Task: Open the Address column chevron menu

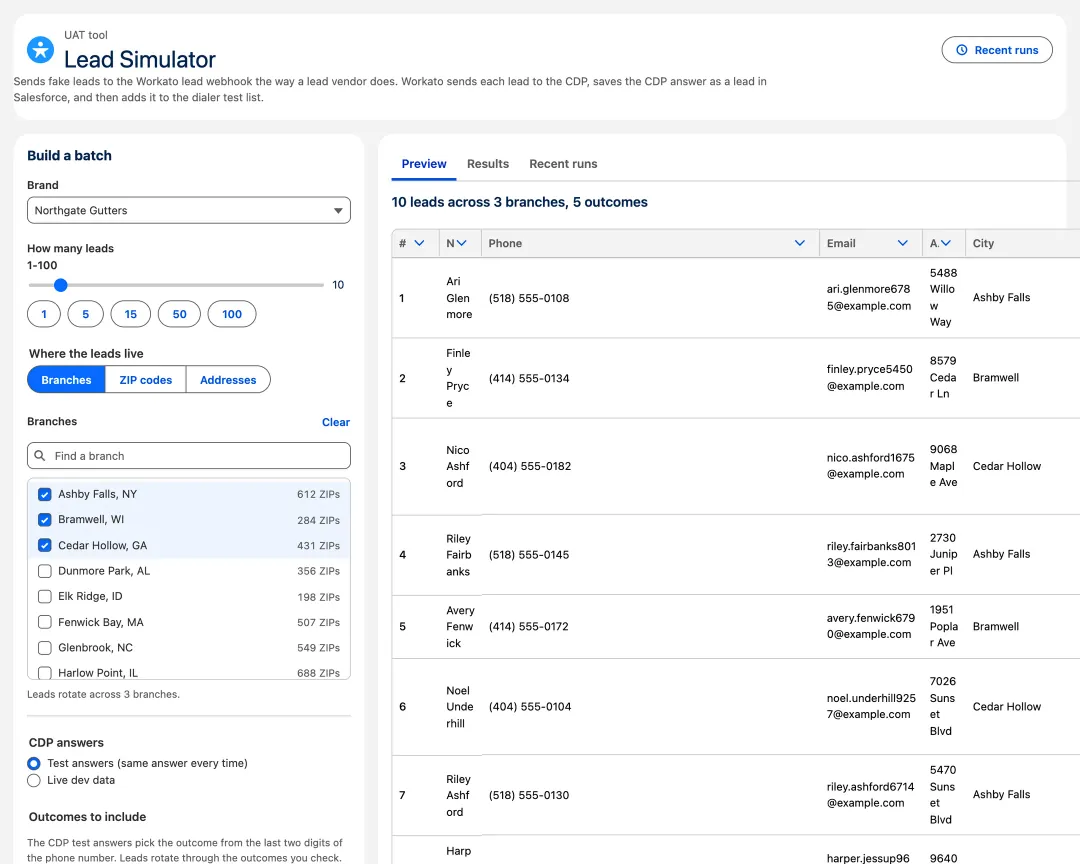Action: tap(946, 243)
